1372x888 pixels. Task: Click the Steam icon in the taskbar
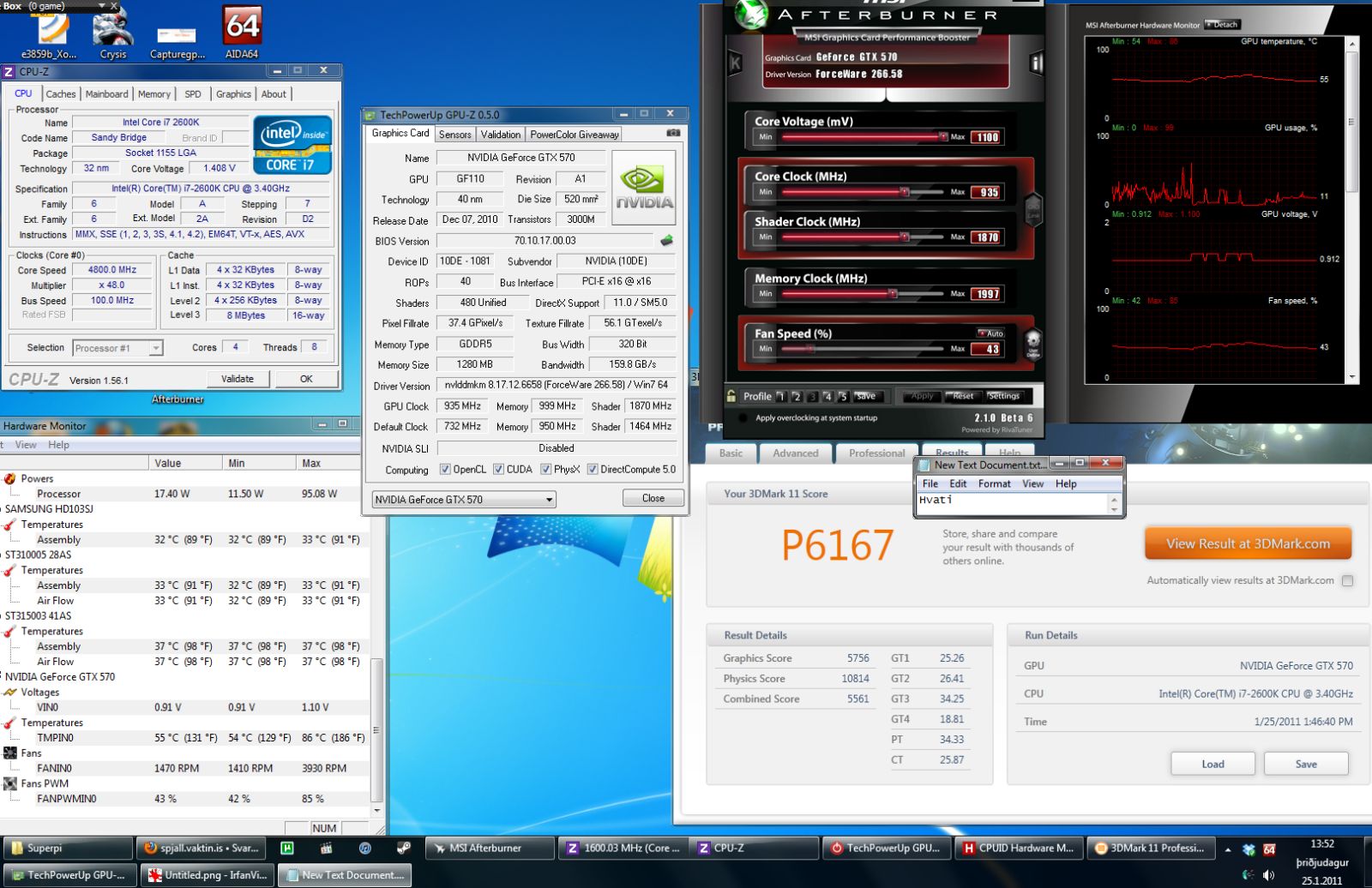click(403, 848)
